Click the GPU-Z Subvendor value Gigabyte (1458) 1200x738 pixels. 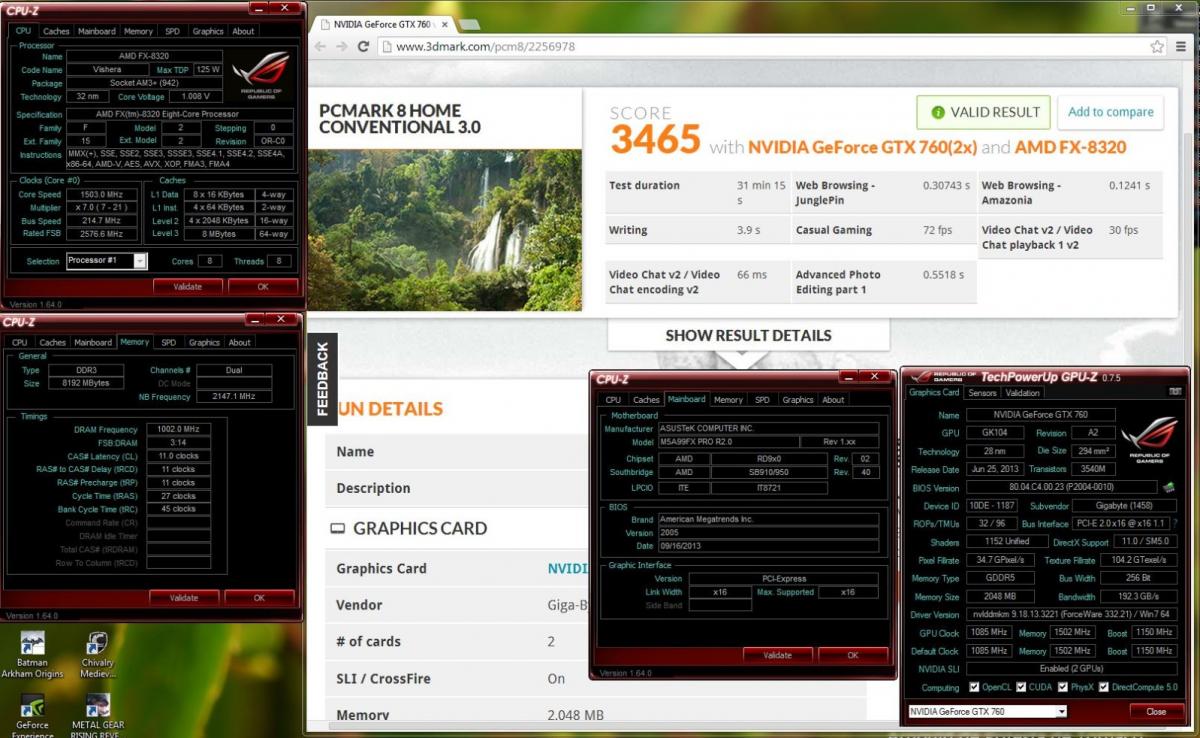(1126, 506)
